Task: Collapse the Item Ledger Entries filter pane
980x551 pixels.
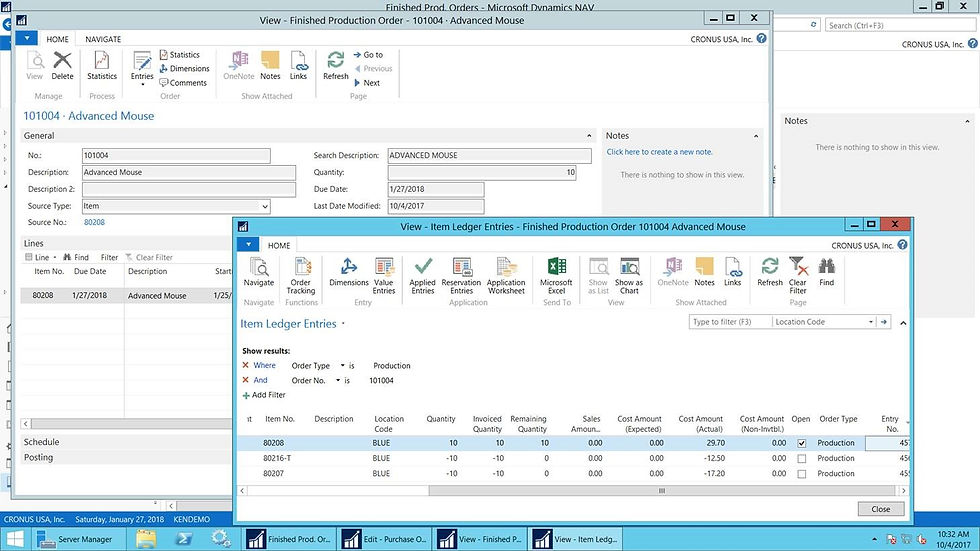Action: [903, 323]
